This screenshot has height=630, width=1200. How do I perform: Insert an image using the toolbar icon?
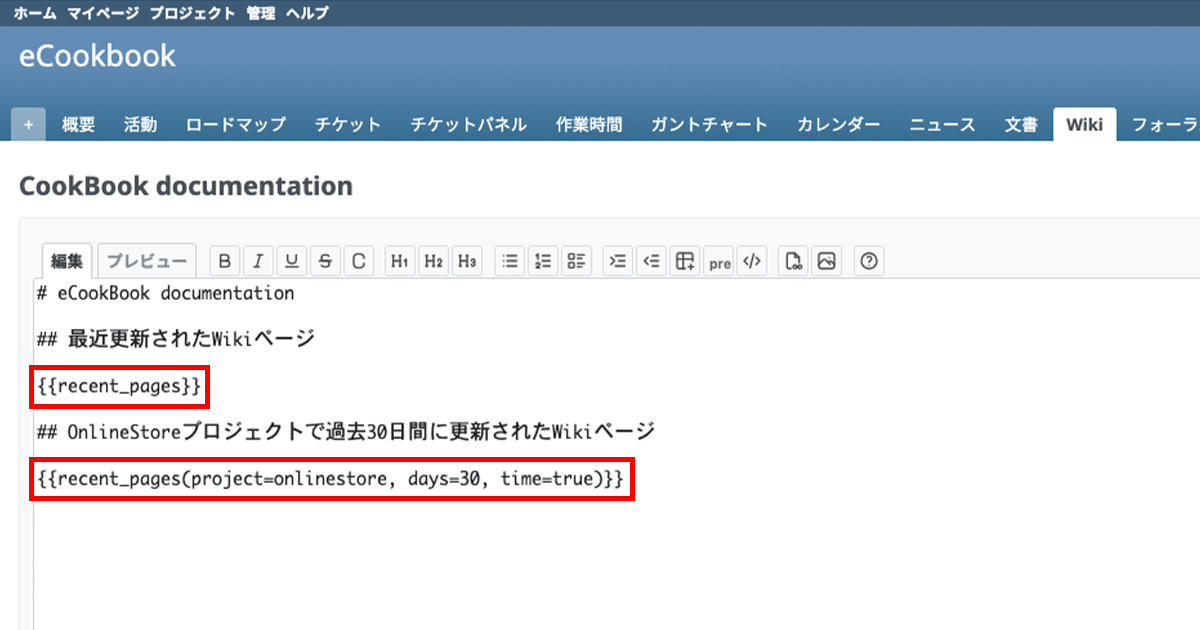(826, 262)
